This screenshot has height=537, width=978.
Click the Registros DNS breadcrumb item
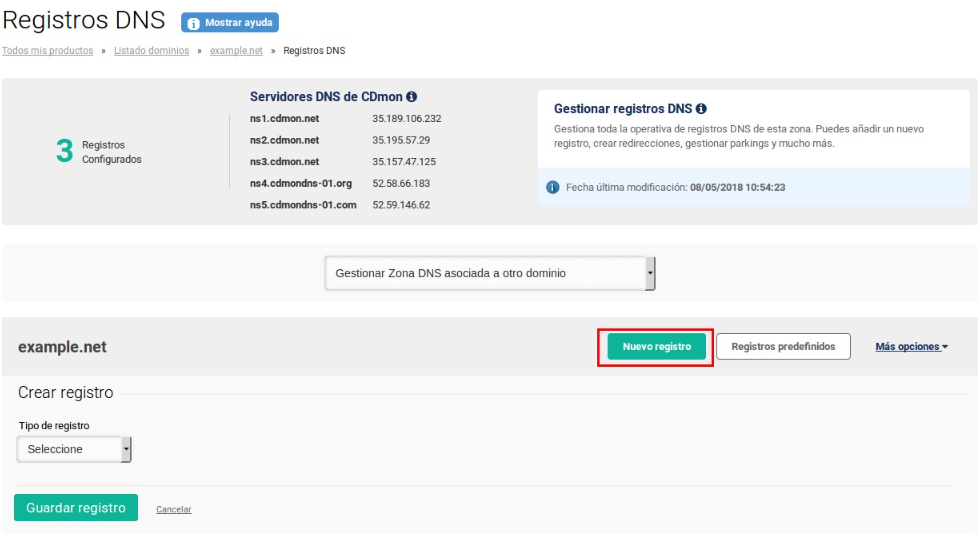pos(314,50)
